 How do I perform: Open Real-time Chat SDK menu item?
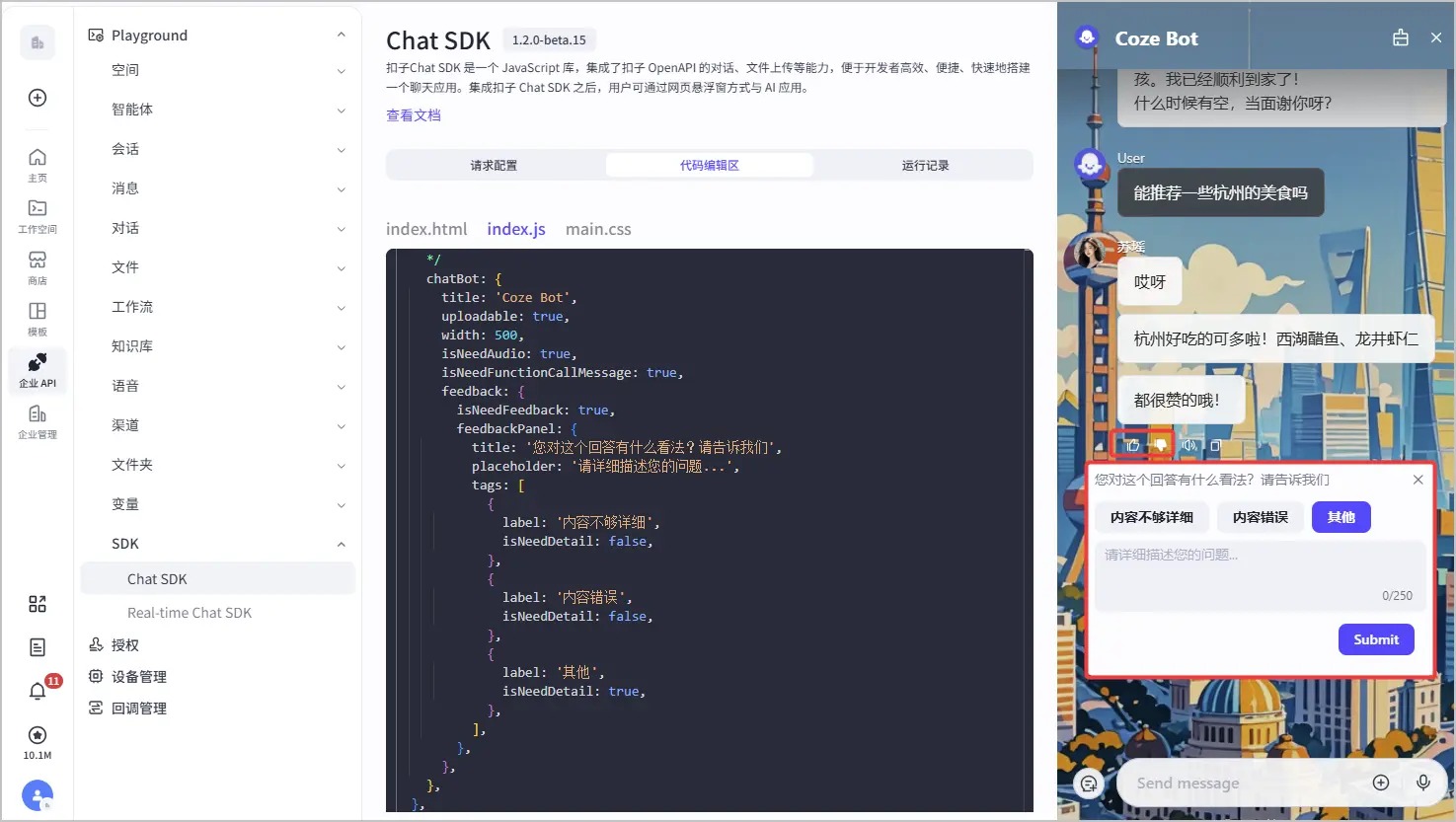pyautogui.click(x=190, y=613)
